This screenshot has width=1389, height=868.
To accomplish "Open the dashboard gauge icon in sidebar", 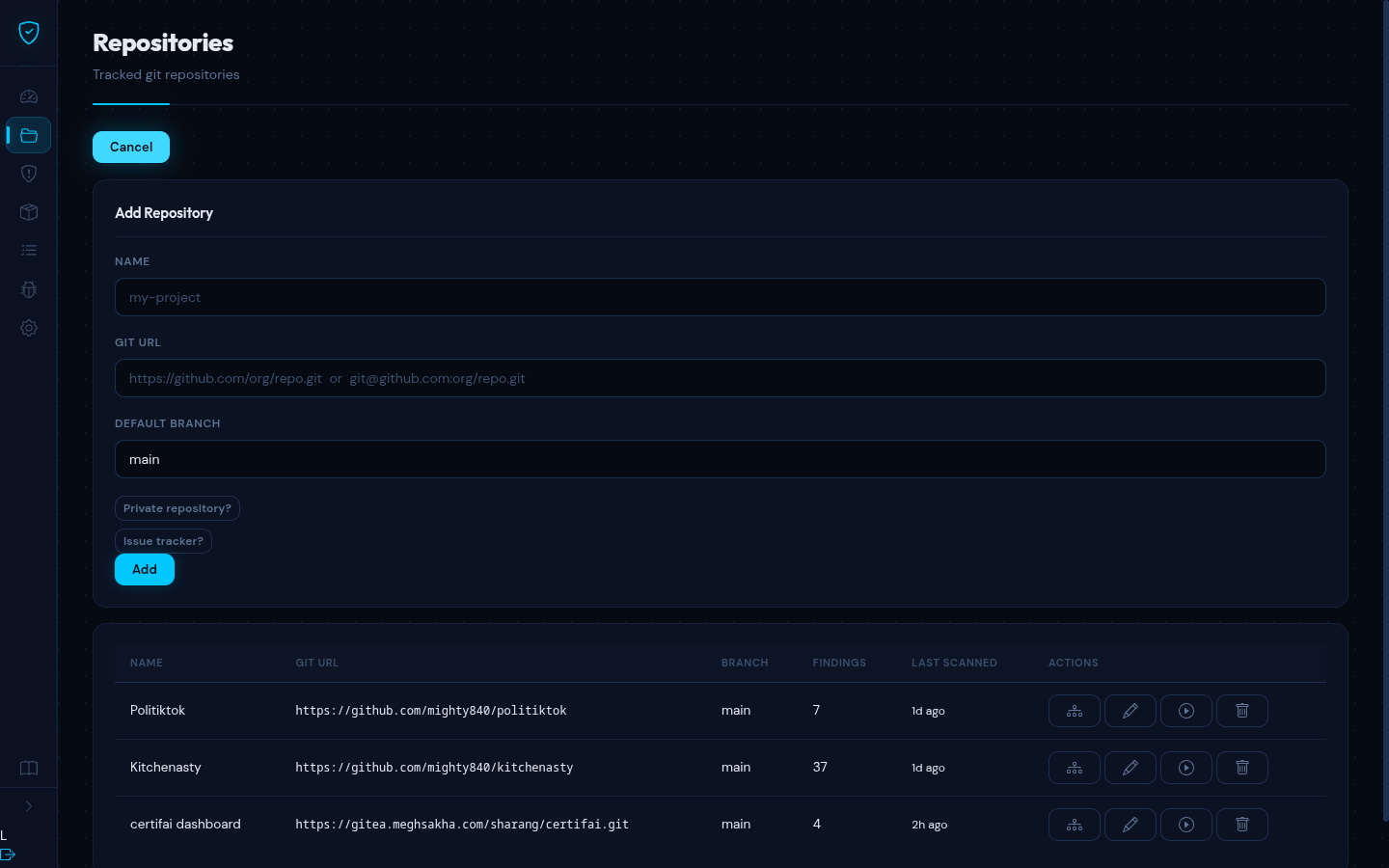I will 29,96.
